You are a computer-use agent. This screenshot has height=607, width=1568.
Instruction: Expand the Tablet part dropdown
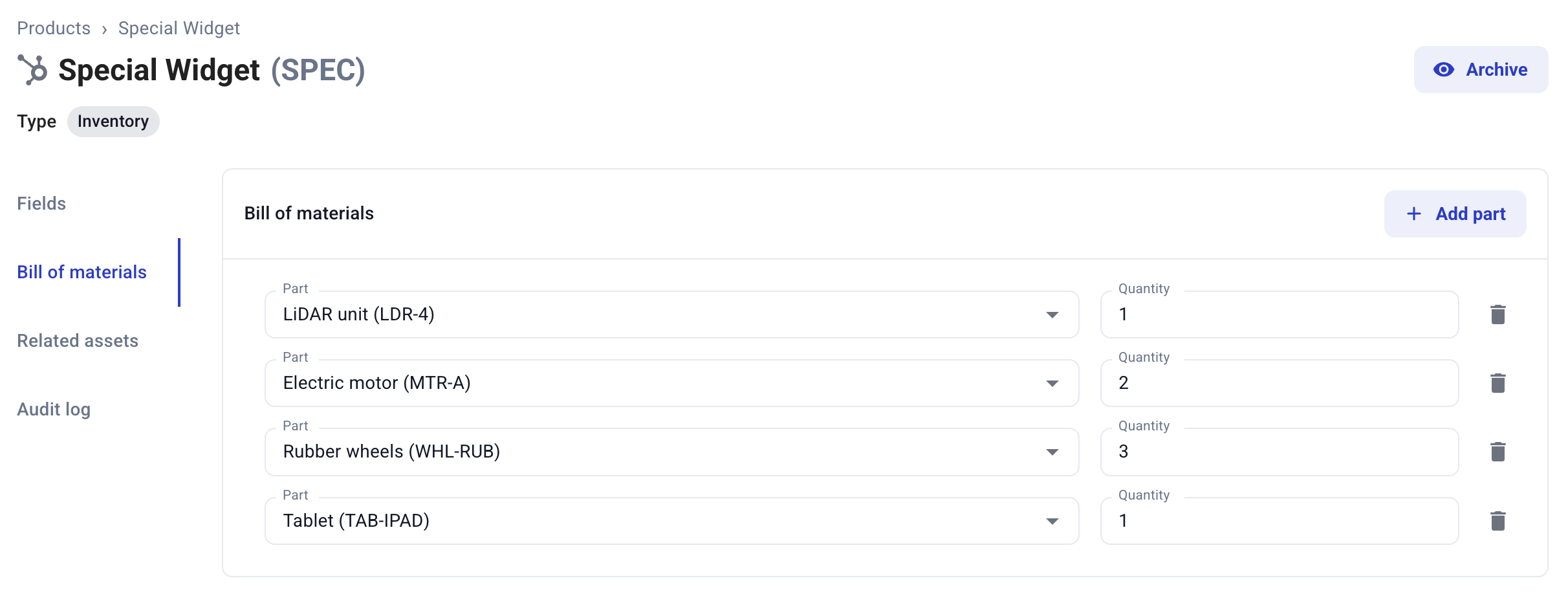1052,522
